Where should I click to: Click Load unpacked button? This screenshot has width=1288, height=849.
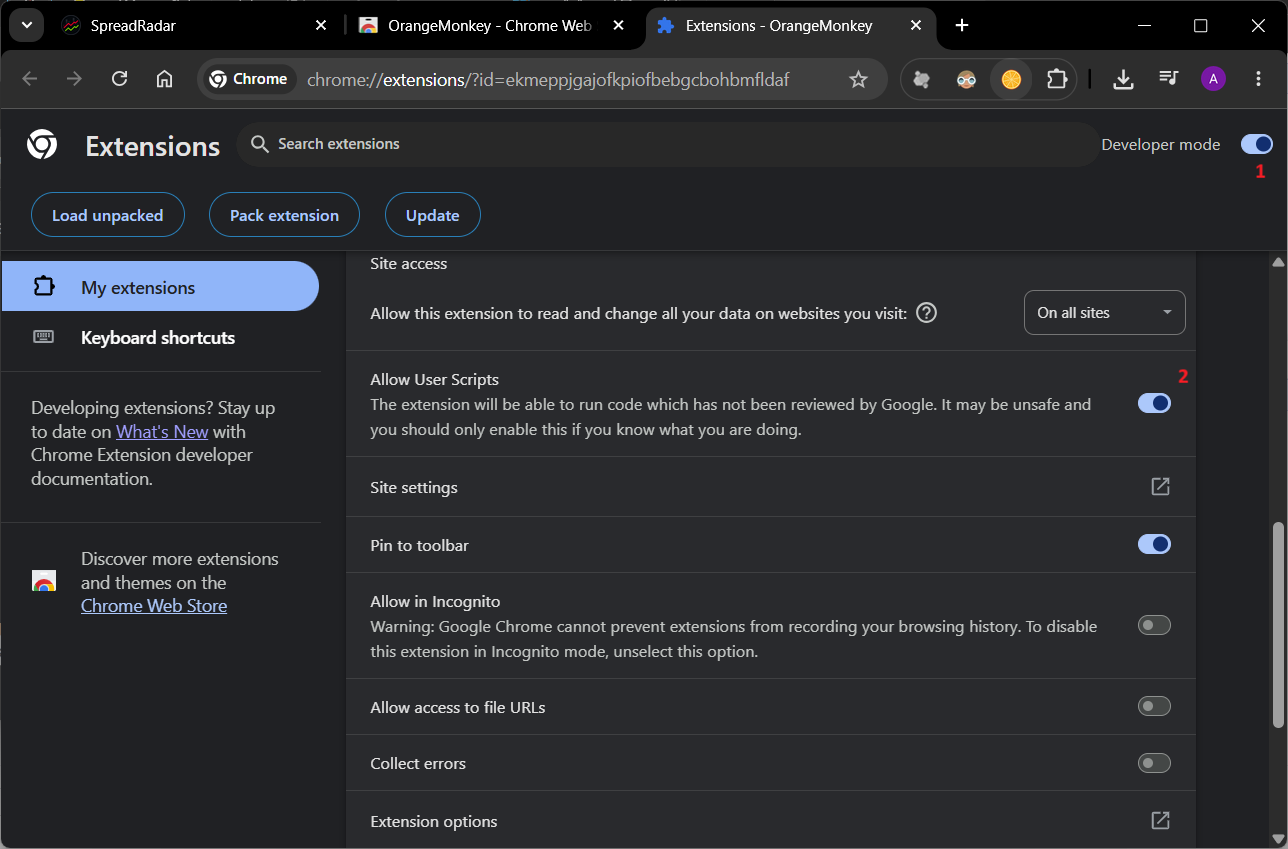(x=107, y=215)
